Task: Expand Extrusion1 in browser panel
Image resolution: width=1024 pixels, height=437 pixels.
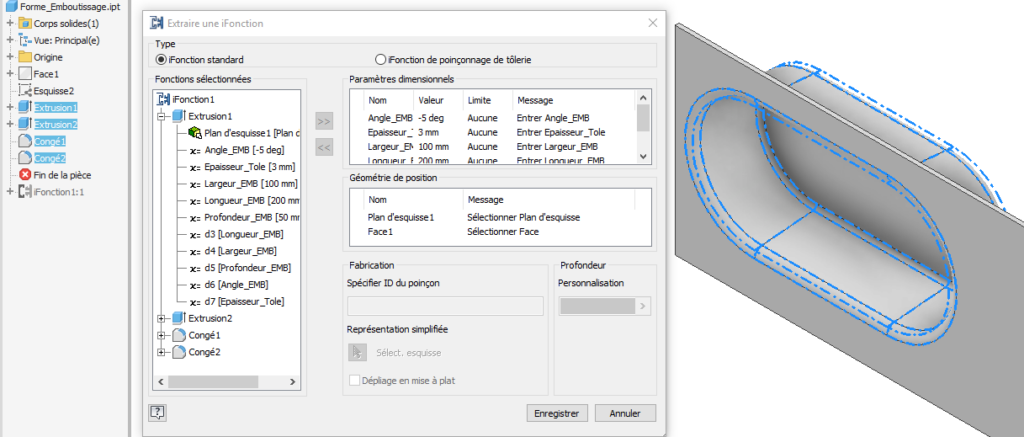Action: [10, 107]
